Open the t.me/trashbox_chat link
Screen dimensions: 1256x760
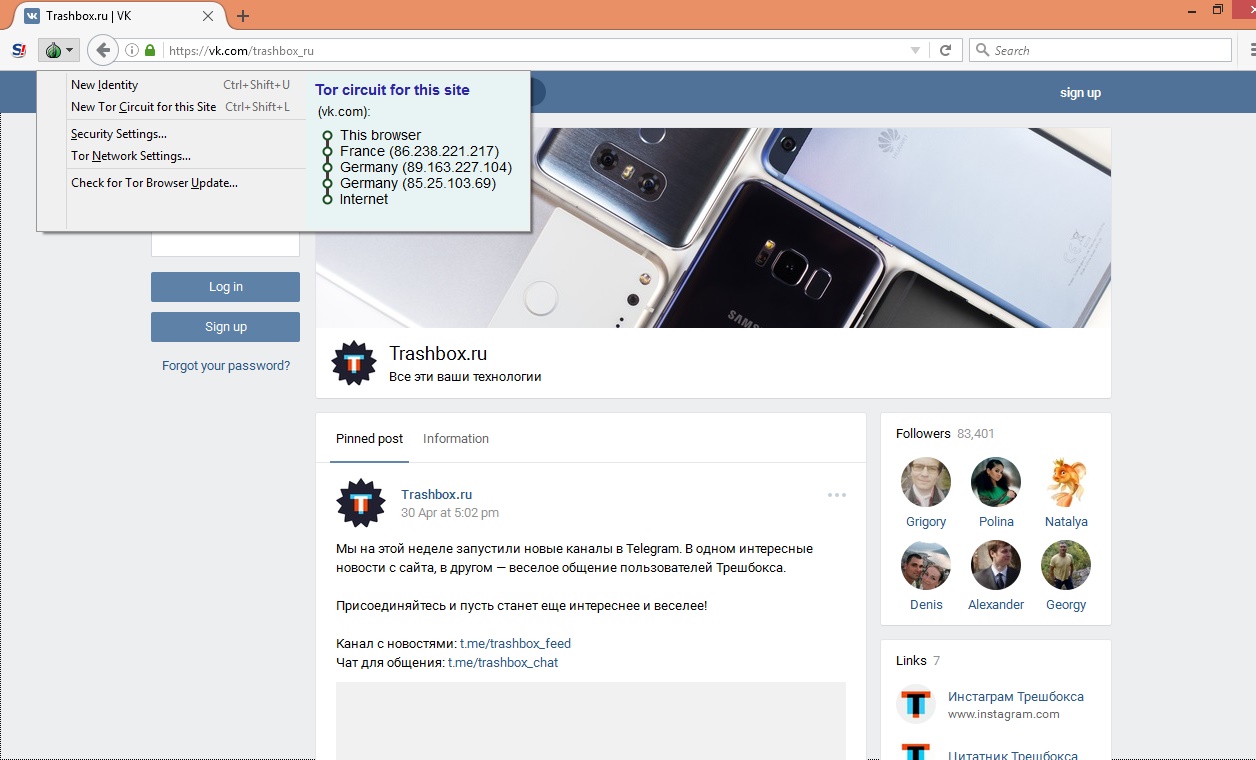pyautogui.click(x=503, y=663)
